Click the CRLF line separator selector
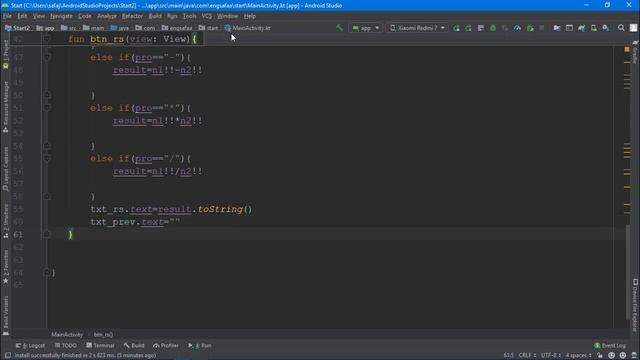Viewport: 640px width, 360px height. coord(527,355)
